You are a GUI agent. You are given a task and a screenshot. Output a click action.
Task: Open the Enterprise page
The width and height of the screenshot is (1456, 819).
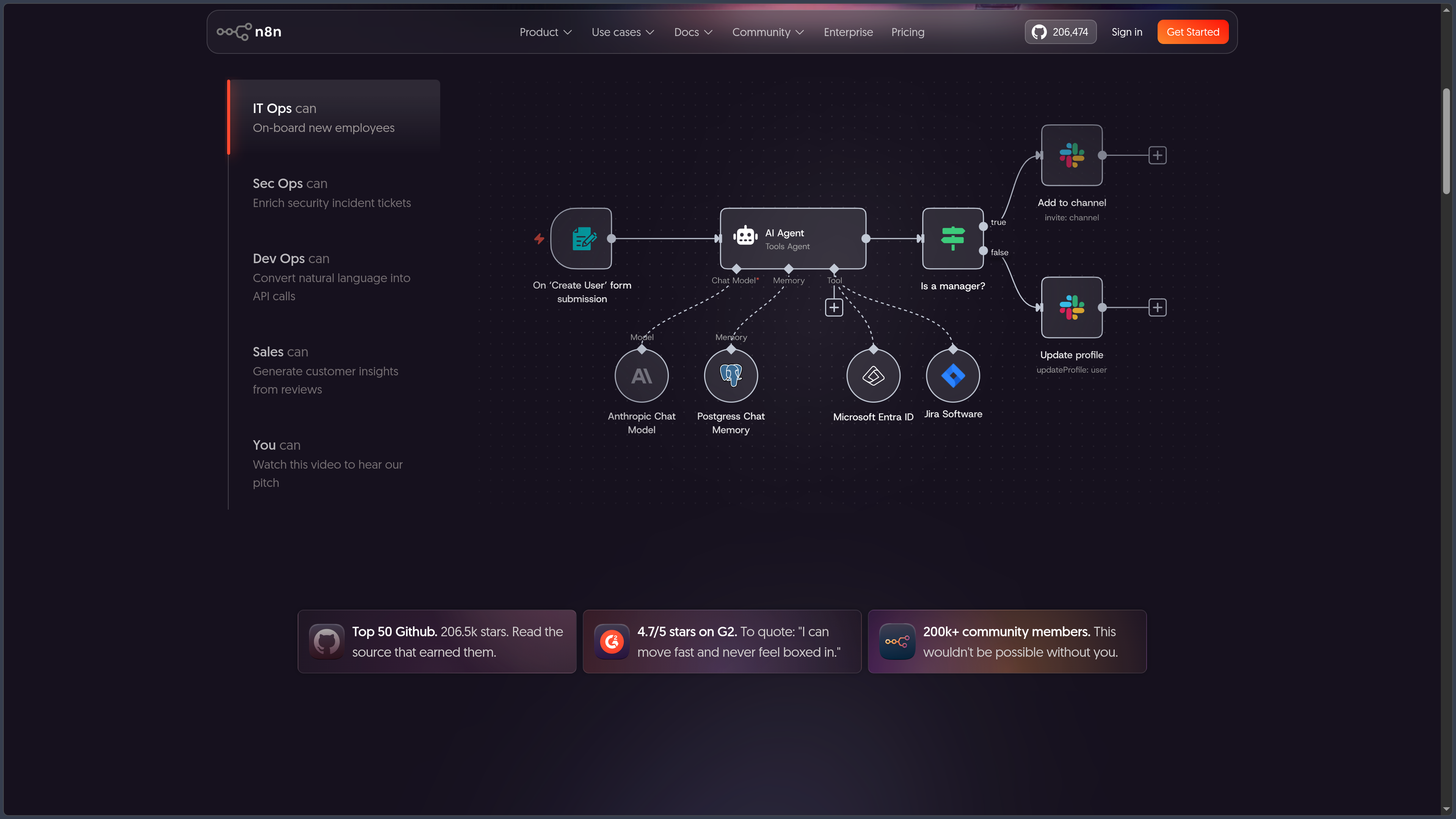pos(848,32)
